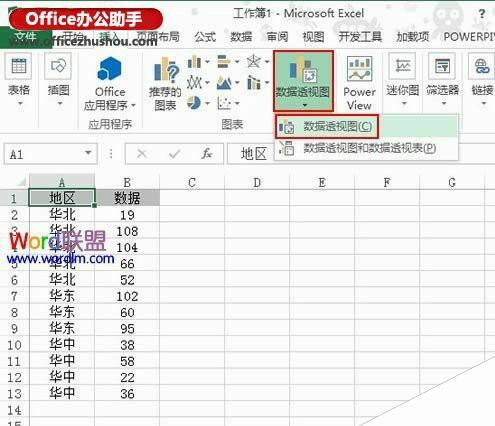Select cell B12 with value 22

click(x=127, y=377)
